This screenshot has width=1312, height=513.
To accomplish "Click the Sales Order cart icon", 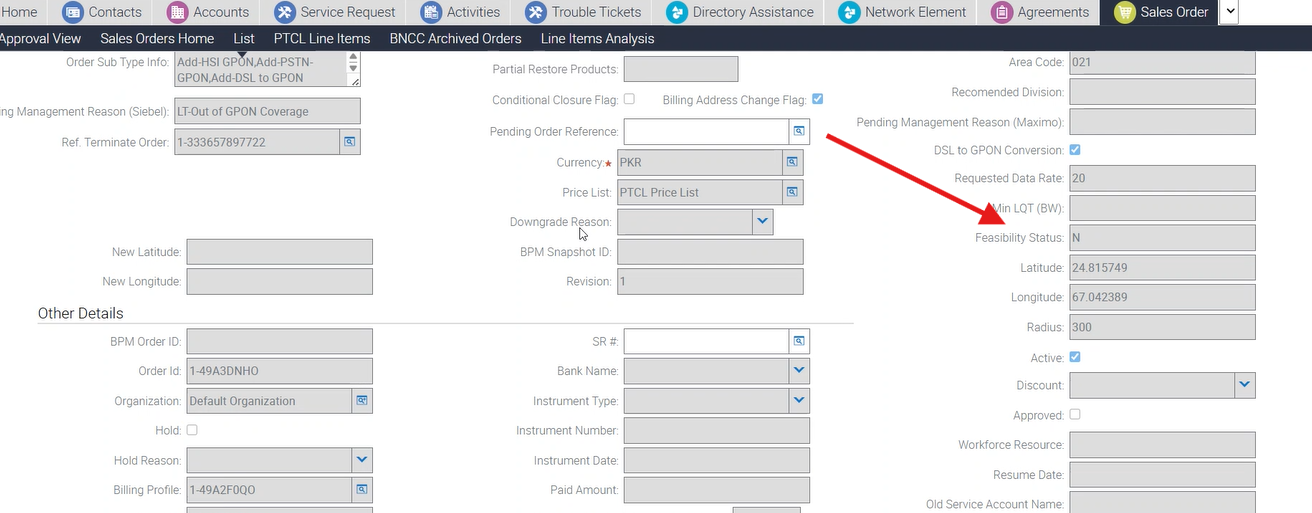I will 1124,12.
